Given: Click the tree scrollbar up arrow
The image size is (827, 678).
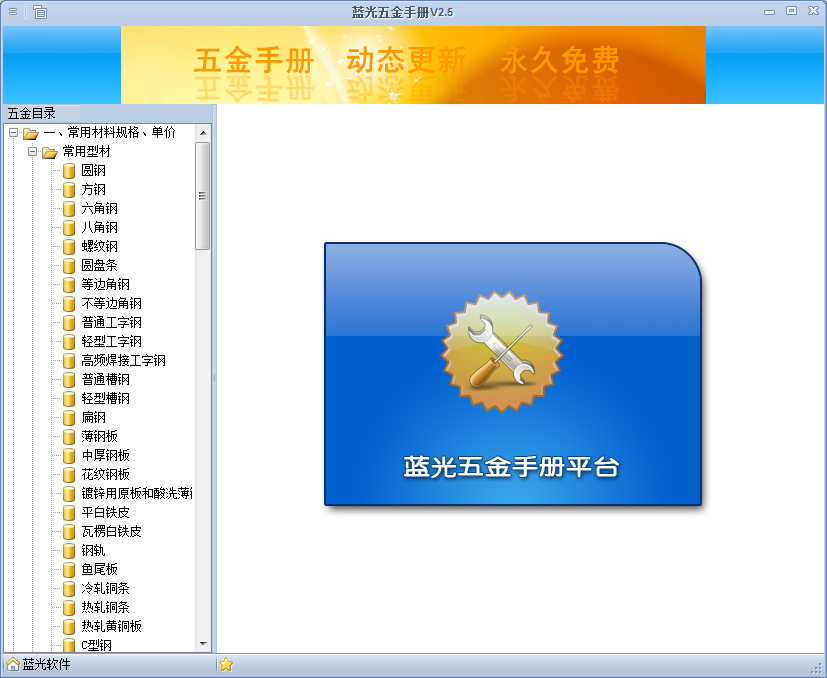Looking at the screenshot, I should (x=203, y=133).
